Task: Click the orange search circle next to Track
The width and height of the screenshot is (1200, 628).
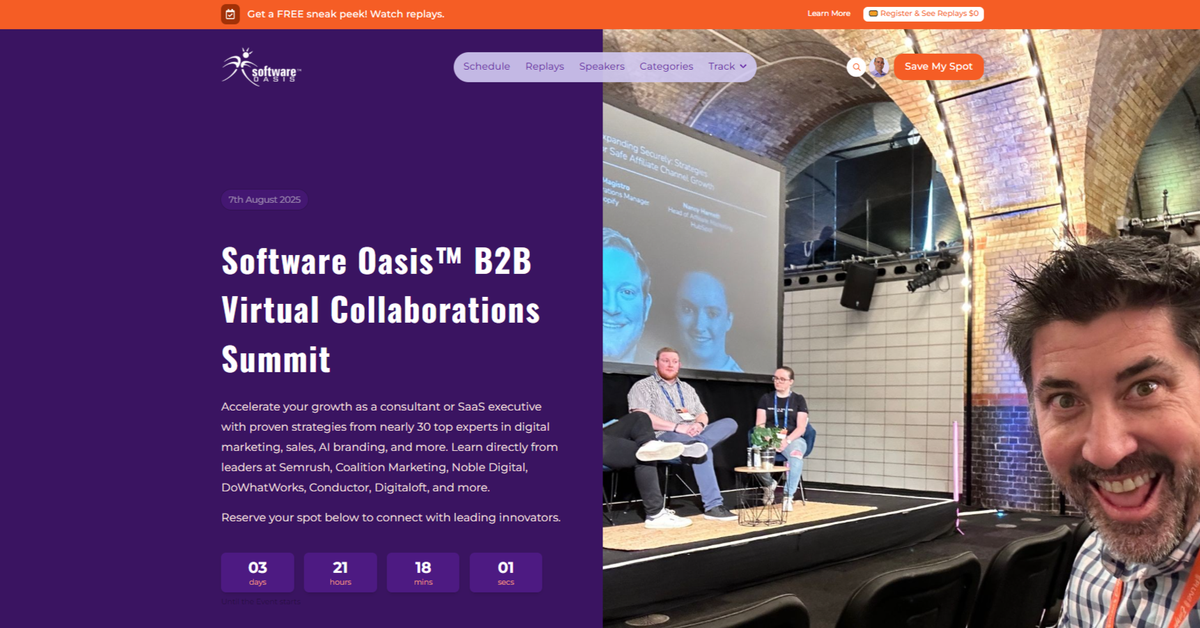Action: click(856, 66)
